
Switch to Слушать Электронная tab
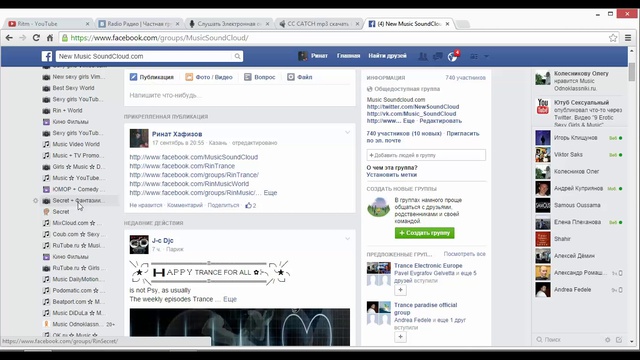point(229,24)
